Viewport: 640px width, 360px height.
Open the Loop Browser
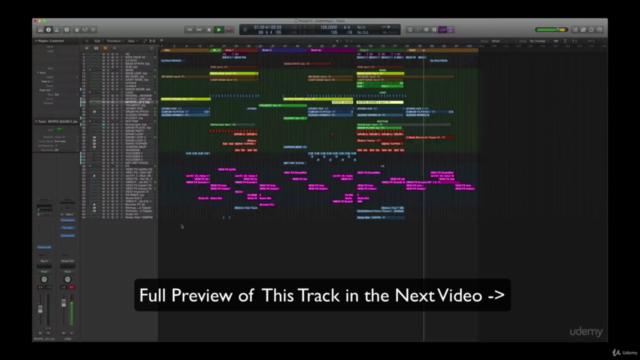click(591, 30)
